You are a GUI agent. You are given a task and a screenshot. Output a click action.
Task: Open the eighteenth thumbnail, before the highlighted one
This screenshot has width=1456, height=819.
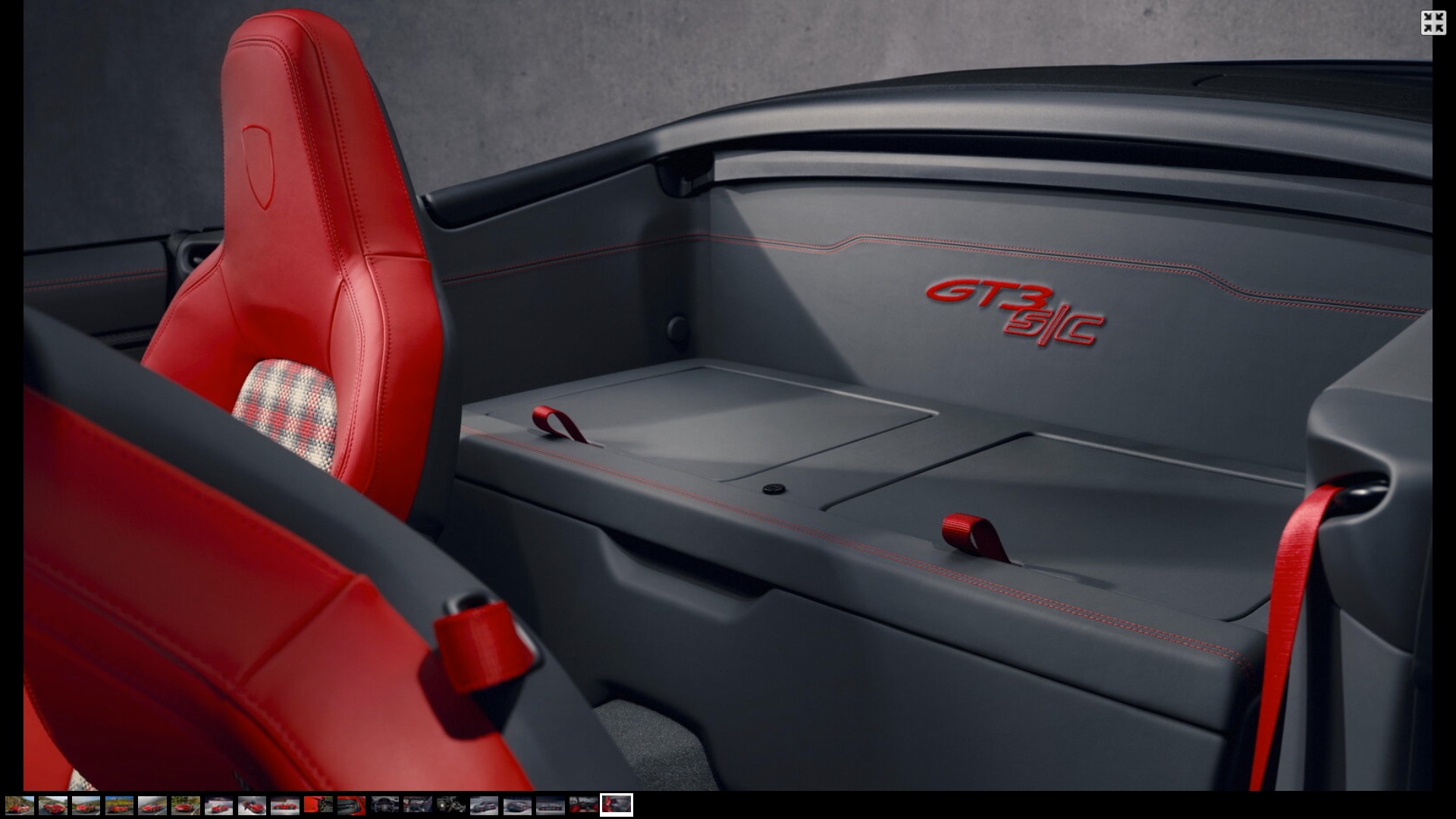point(583,805)
